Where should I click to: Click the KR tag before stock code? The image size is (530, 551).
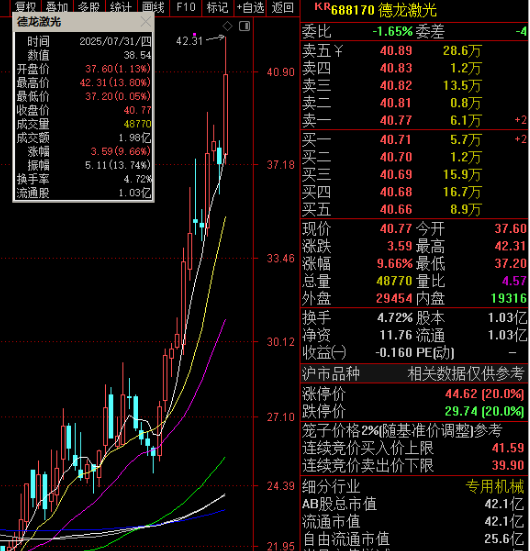click(322, 6)
